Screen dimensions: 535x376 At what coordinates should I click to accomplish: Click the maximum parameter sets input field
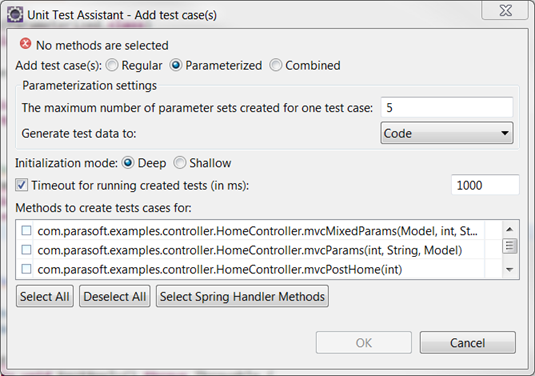coord(447,108)
